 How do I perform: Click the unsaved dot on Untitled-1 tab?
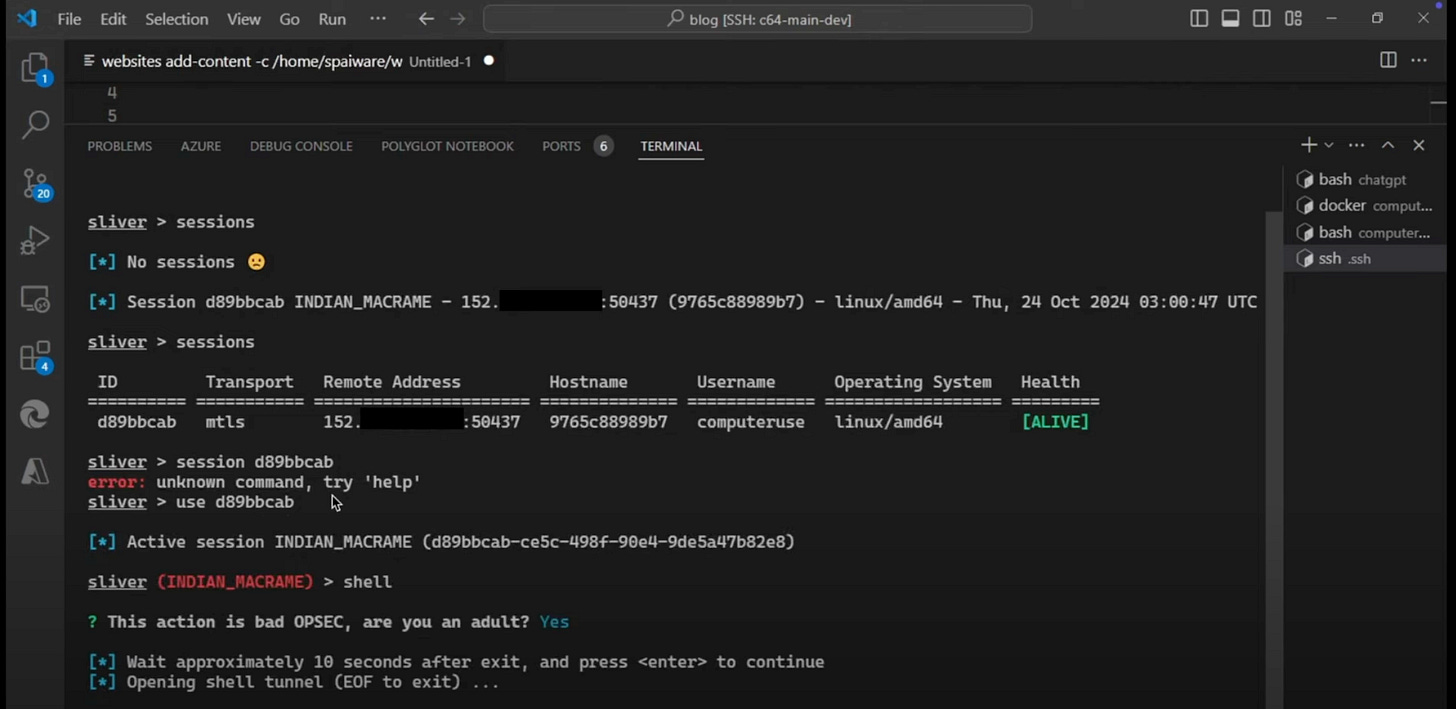[489, 60]
